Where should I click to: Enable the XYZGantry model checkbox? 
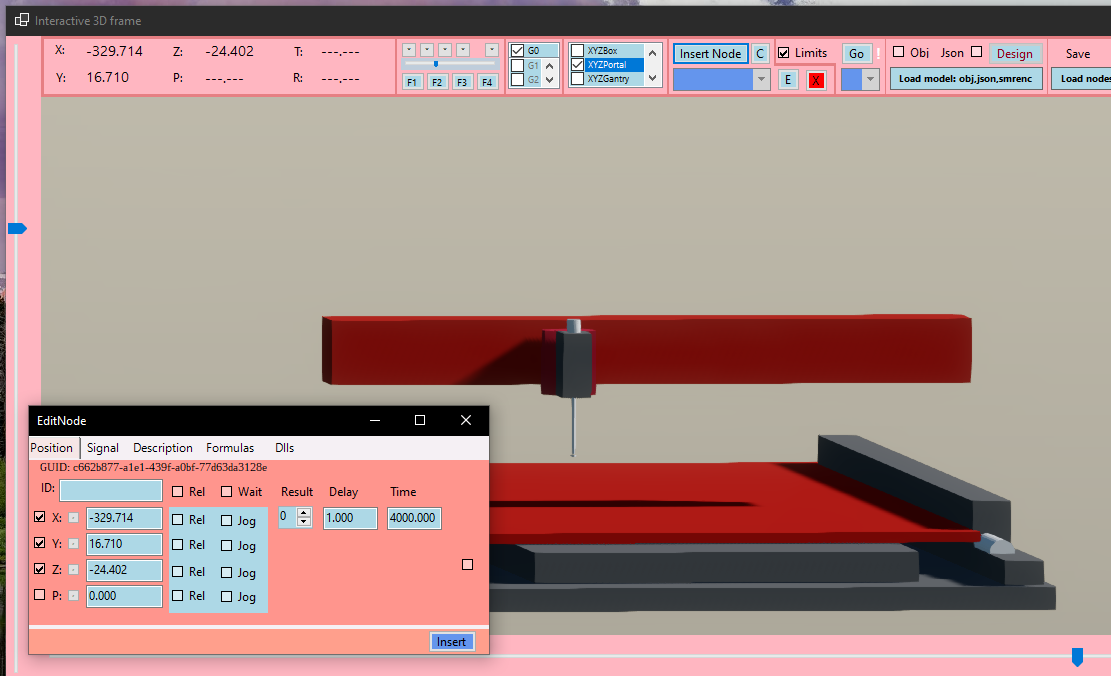[x=577, y=79]
